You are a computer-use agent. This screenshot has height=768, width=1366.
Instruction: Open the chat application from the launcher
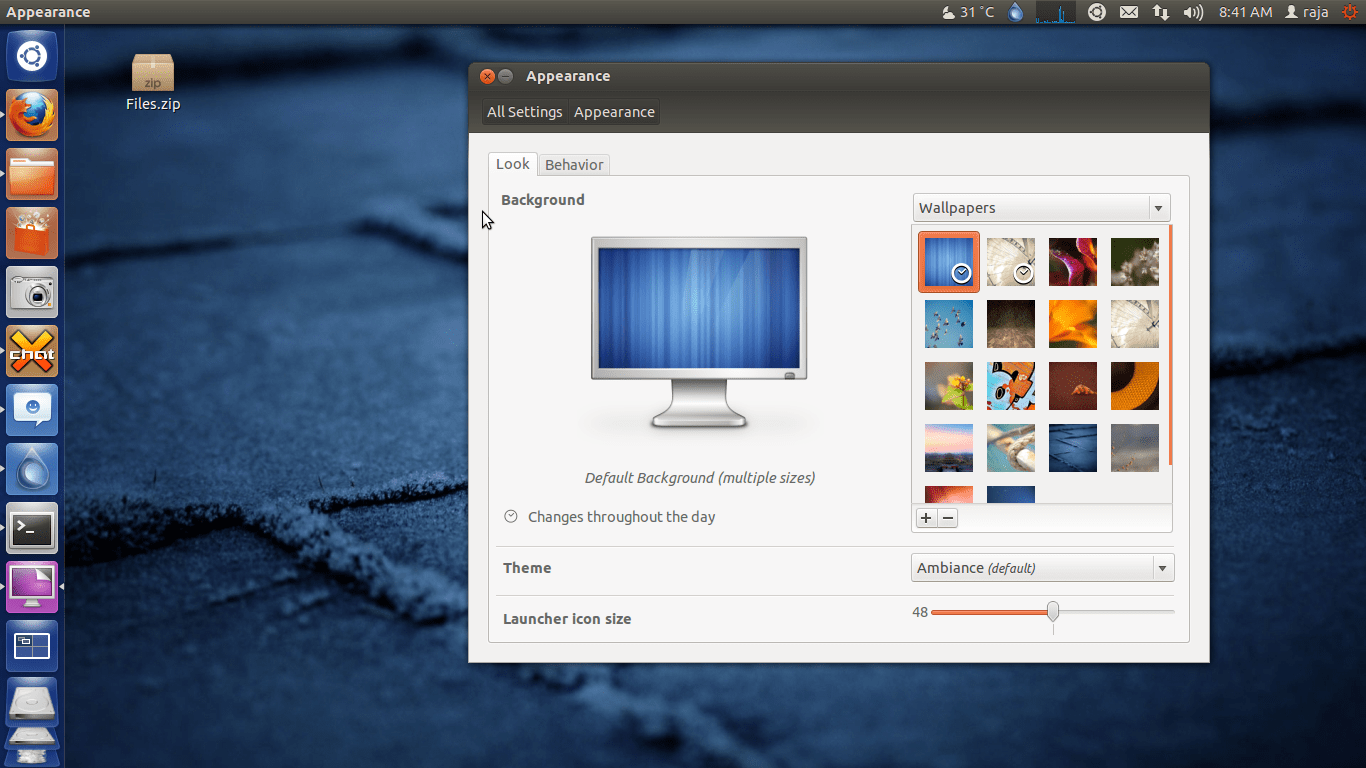[x=32, y=351]
